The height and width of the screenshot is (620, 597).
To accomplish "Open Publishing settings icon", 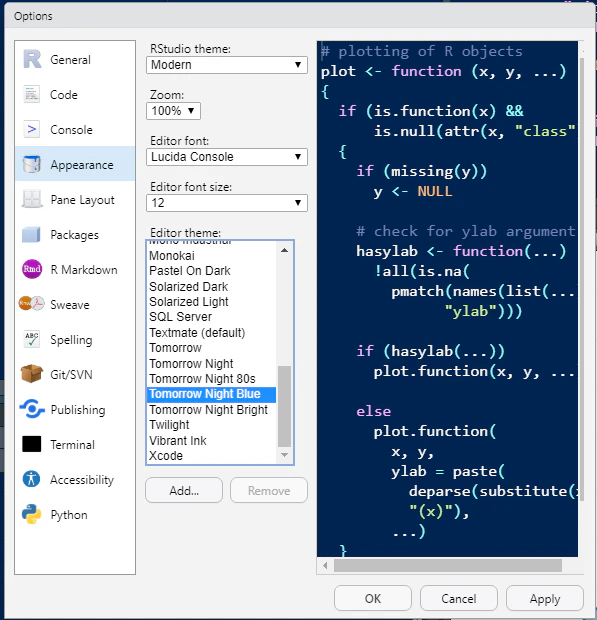I will tap(32, 409).
